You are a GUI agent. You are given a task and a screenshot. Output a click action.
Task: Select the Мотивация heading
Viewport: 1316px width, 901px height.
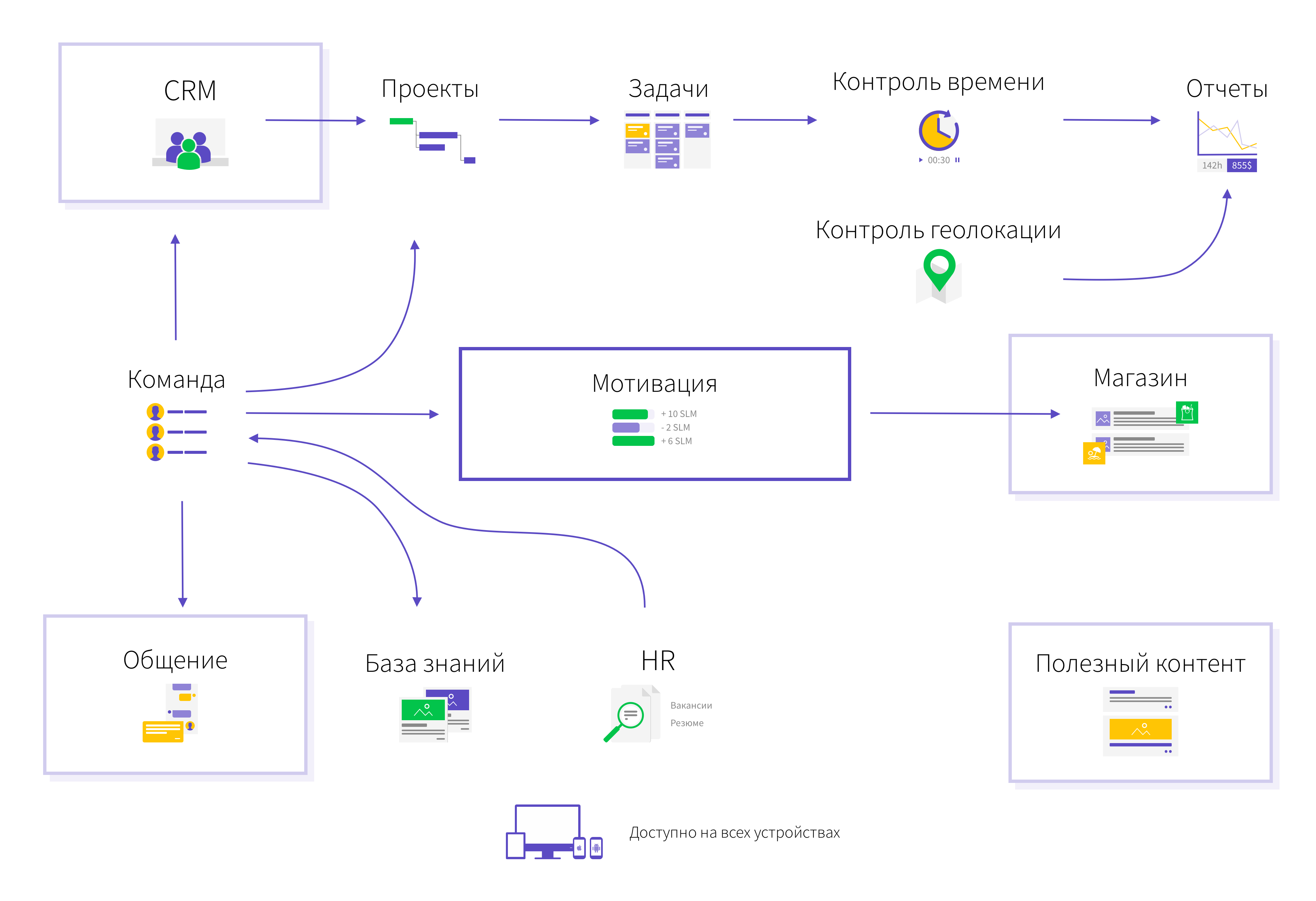click(x=655, y=383)
